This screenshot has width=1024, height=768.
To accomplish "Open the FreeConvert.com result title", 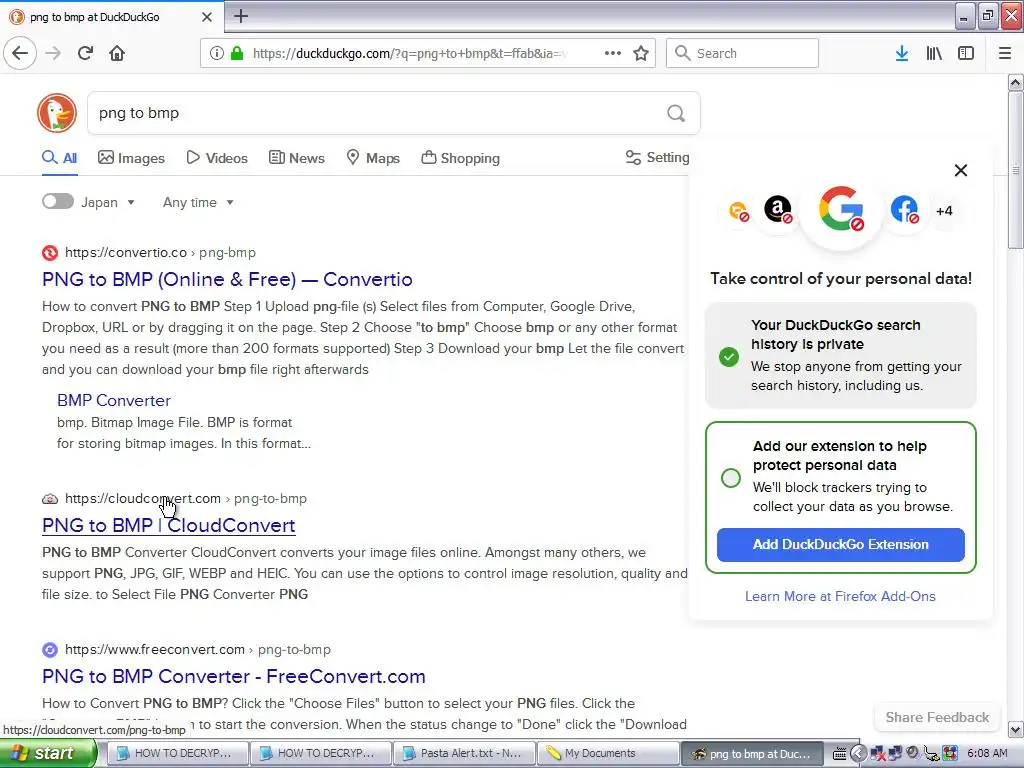I will coord(234,677).
